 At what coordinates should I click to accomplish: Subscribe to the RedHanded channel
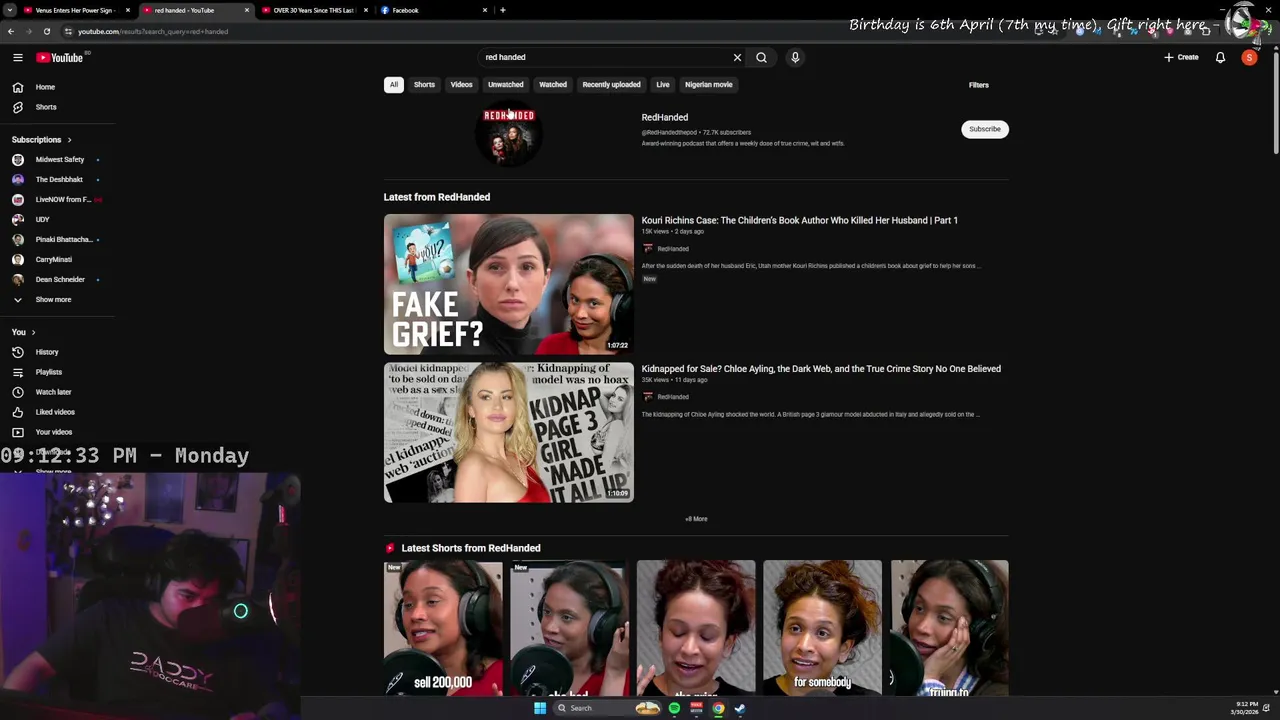click(985, 129)
